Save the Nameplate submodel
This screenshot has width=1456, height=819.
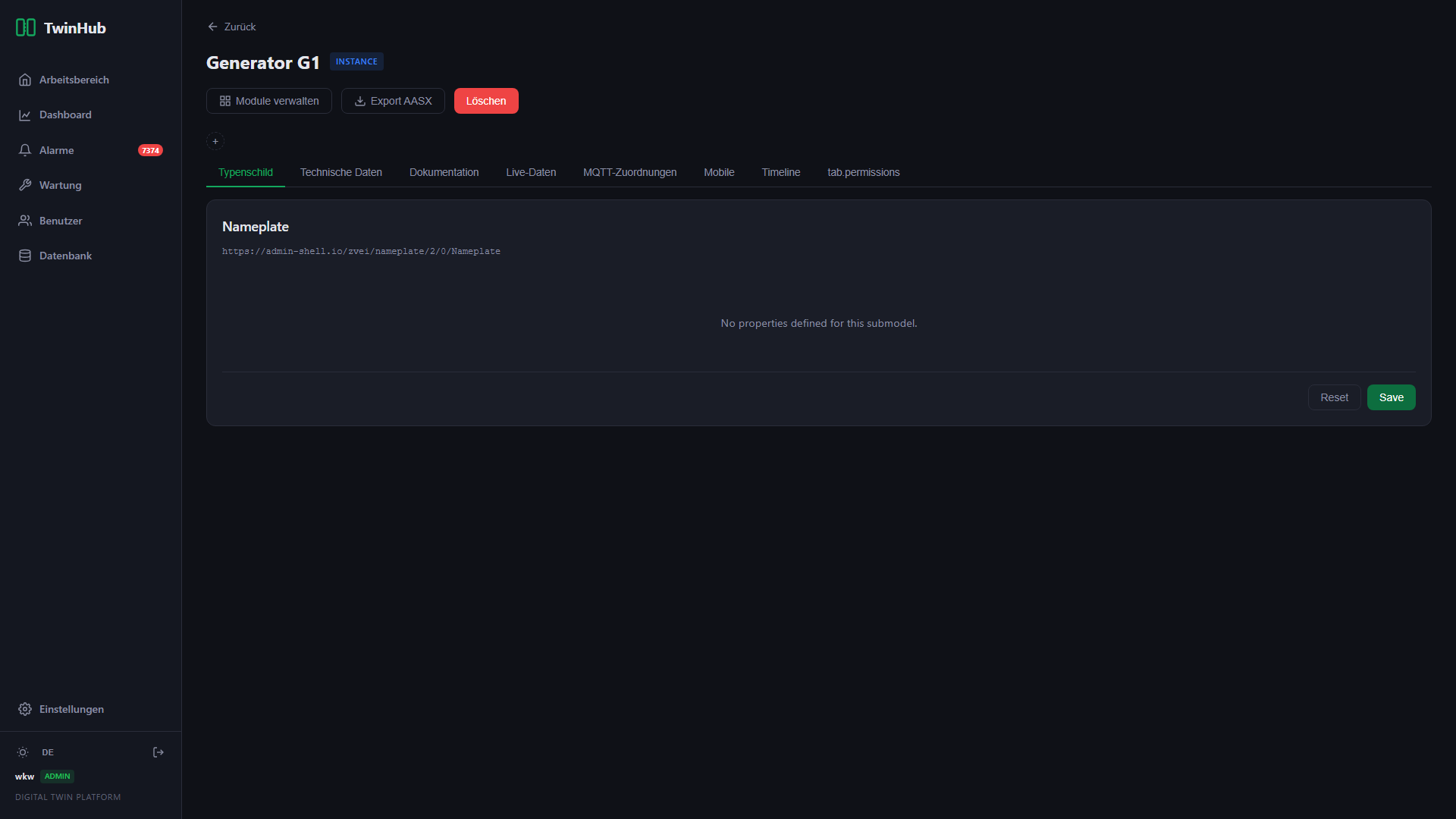(1391, 397)
